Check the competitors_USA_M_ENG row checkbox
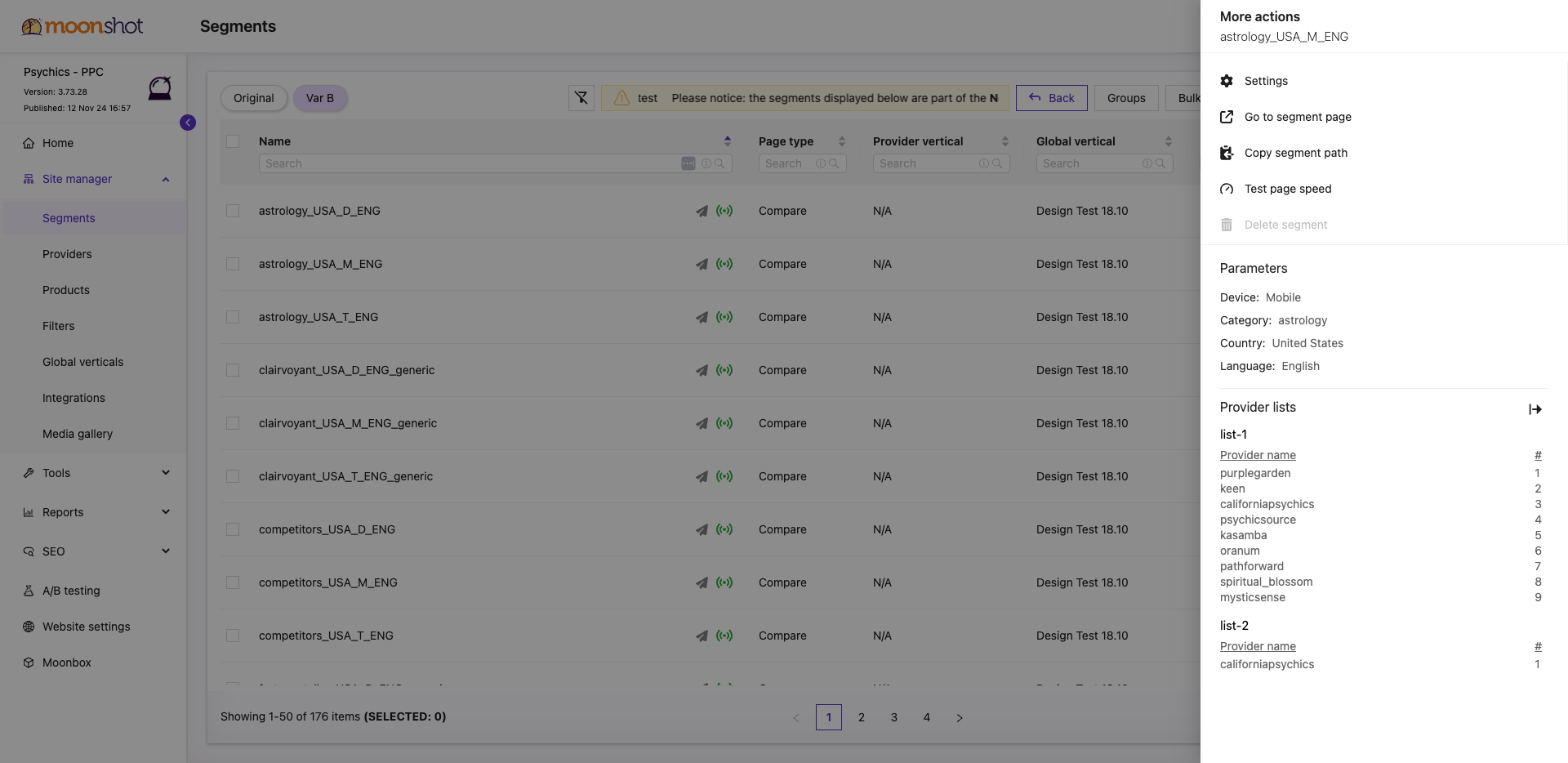The width and height of the screenshot is (1568, 763). 233,582
